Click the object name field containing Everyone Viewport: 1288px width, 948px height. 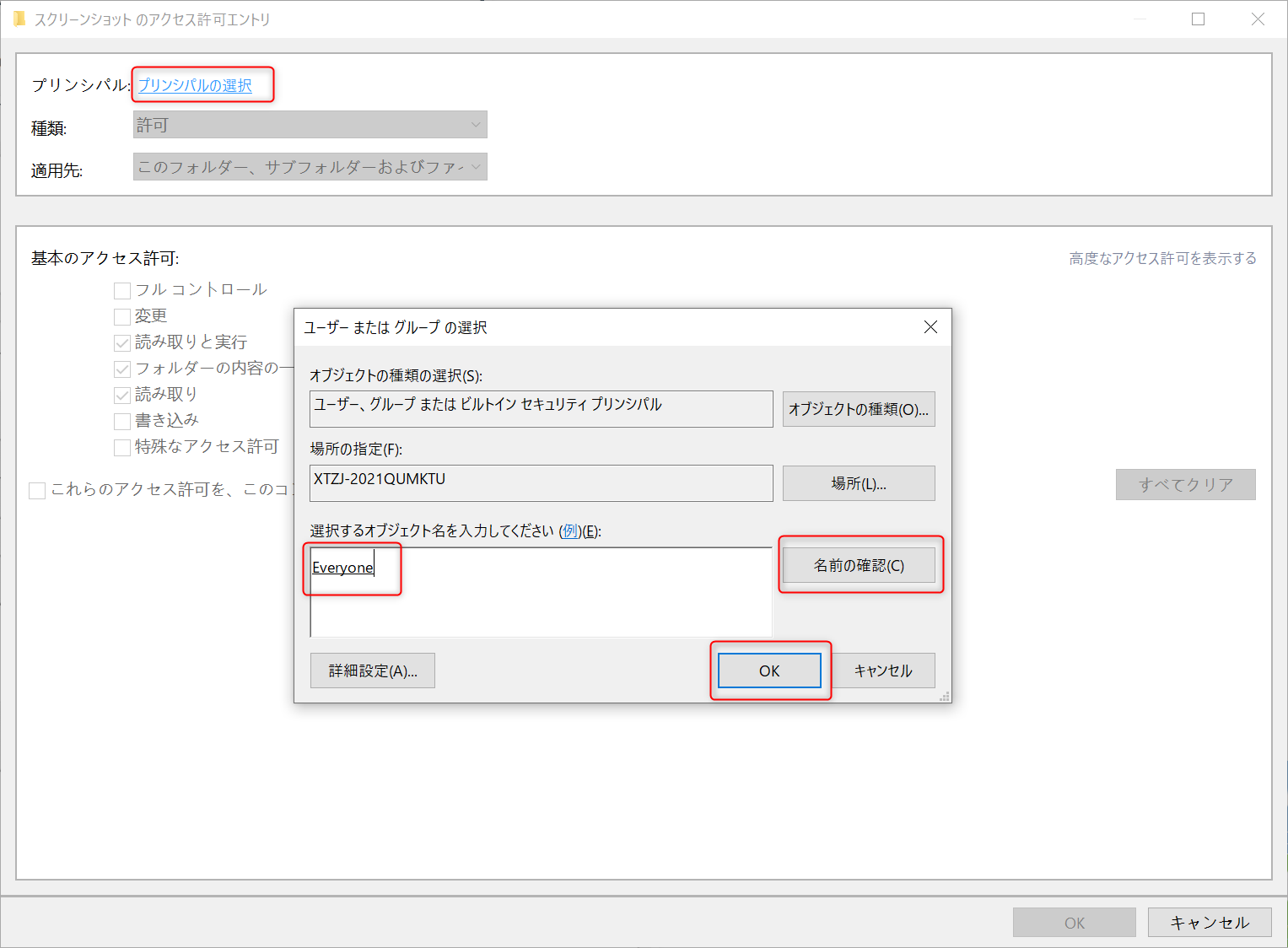(x=540, y=592)
